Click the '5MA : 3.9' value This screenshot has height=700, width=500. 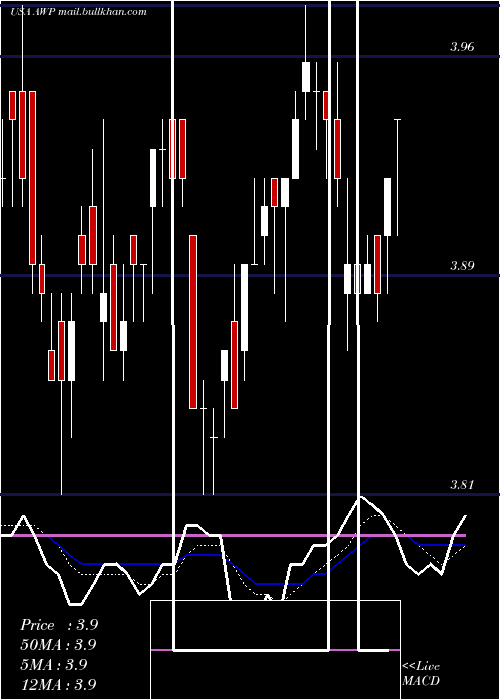[54, 664]
